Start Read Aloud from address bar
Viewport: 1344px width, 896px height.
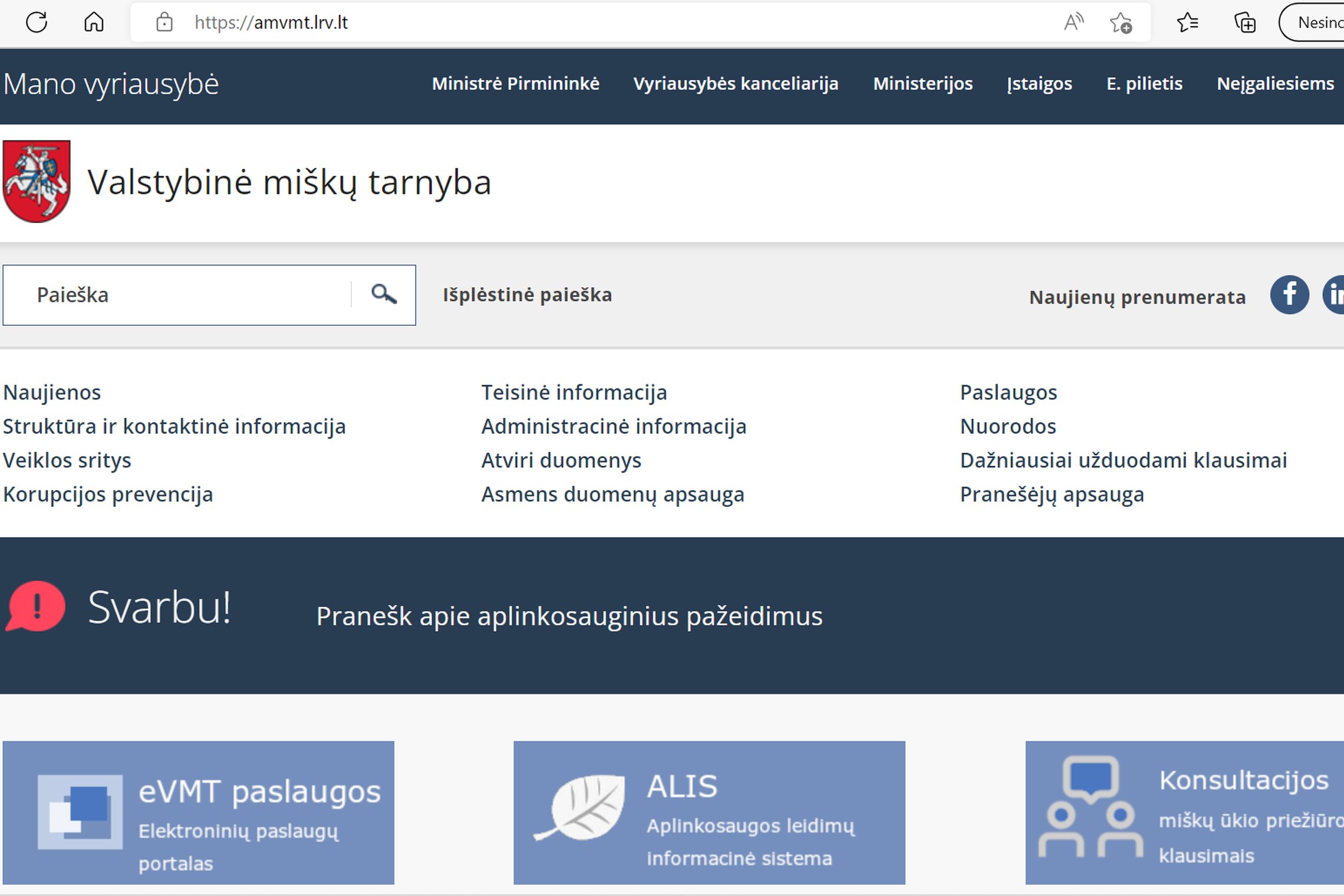(x=1074, y=22)
